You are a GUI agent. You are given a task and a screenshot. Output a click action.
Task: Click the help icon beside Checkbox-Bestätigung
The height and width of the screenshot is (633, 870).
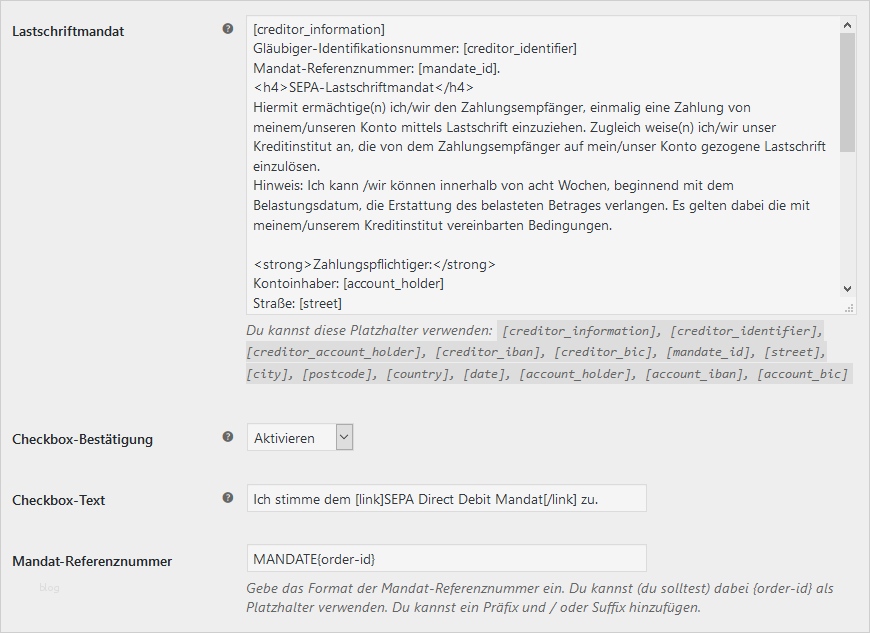point(228,437)
